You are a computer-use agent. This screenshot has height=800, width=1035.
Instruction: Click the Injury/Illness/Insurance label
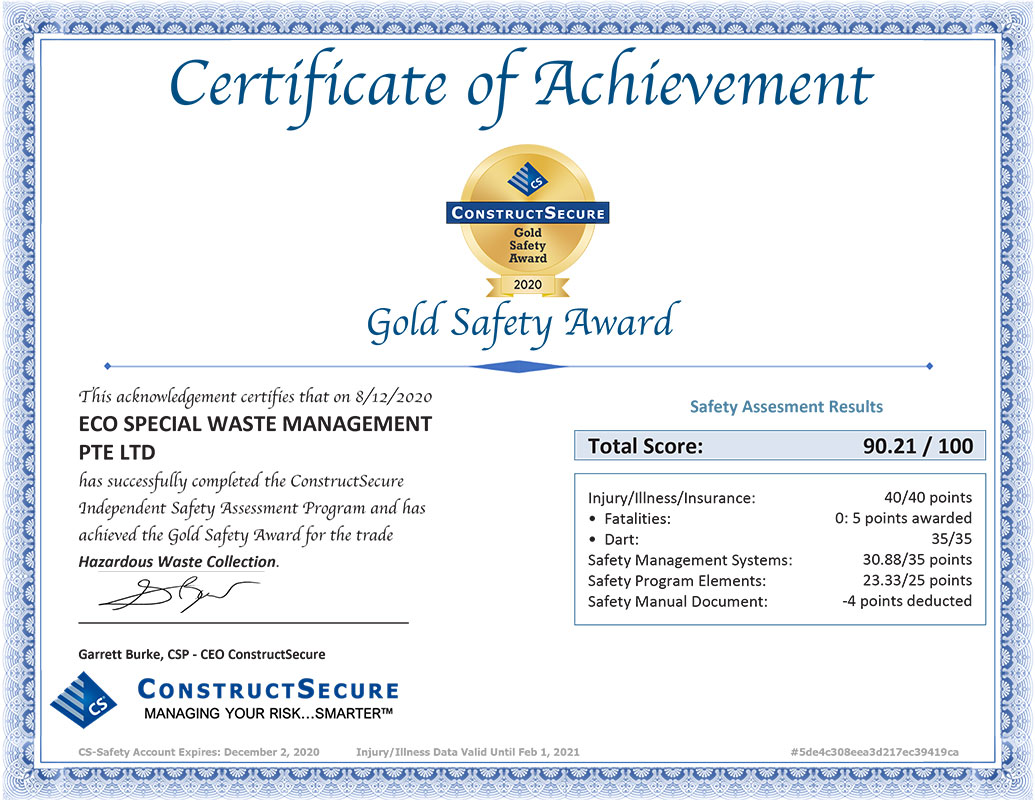pyautogui.click(x=671, y=498)
